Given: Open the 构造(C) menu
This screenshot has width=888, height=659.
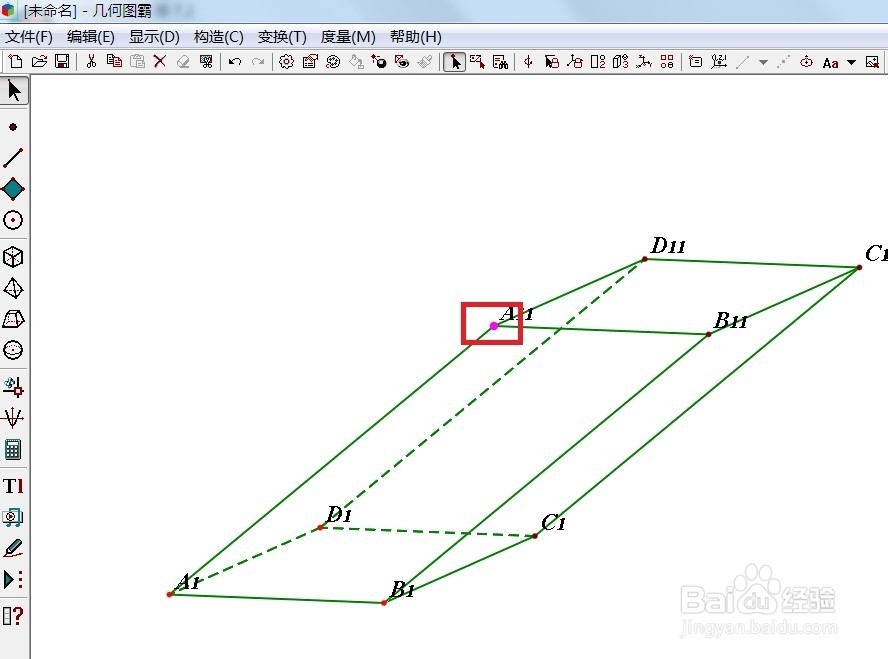Looking at the screenshot, I should pyautogui.click(x=218, y=37).
